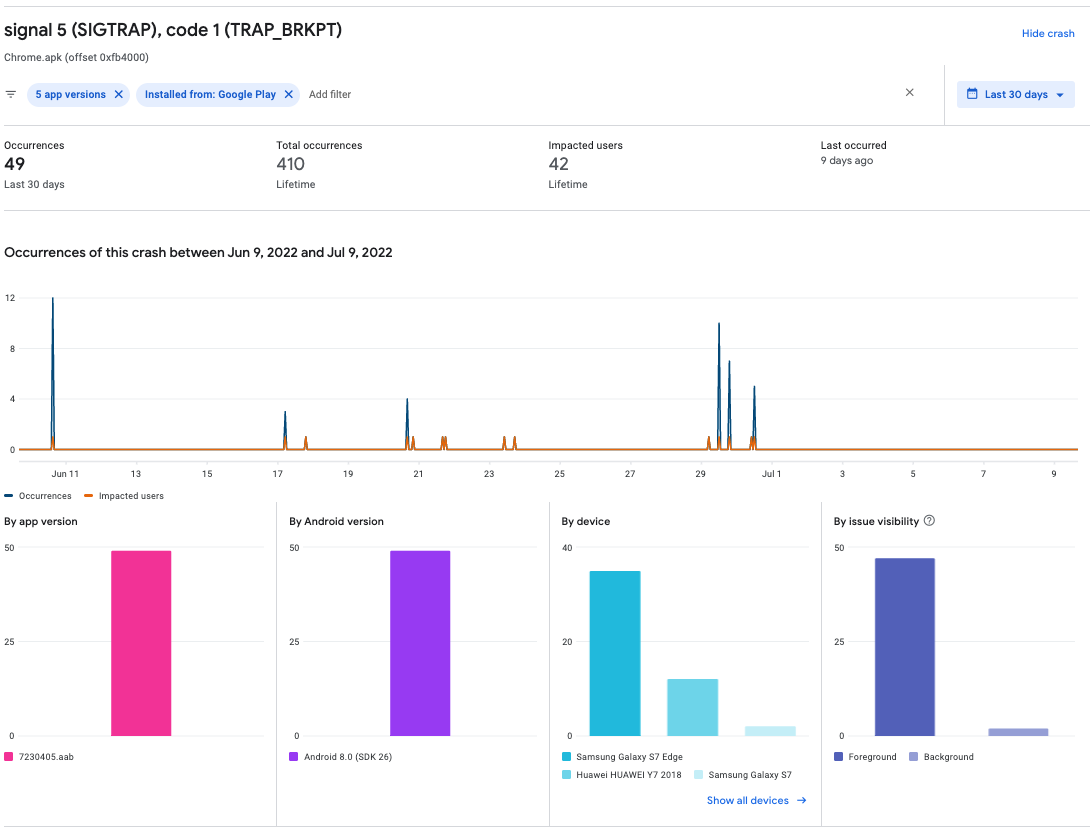Click the help icon next to issue visibility

click(929, 520)
